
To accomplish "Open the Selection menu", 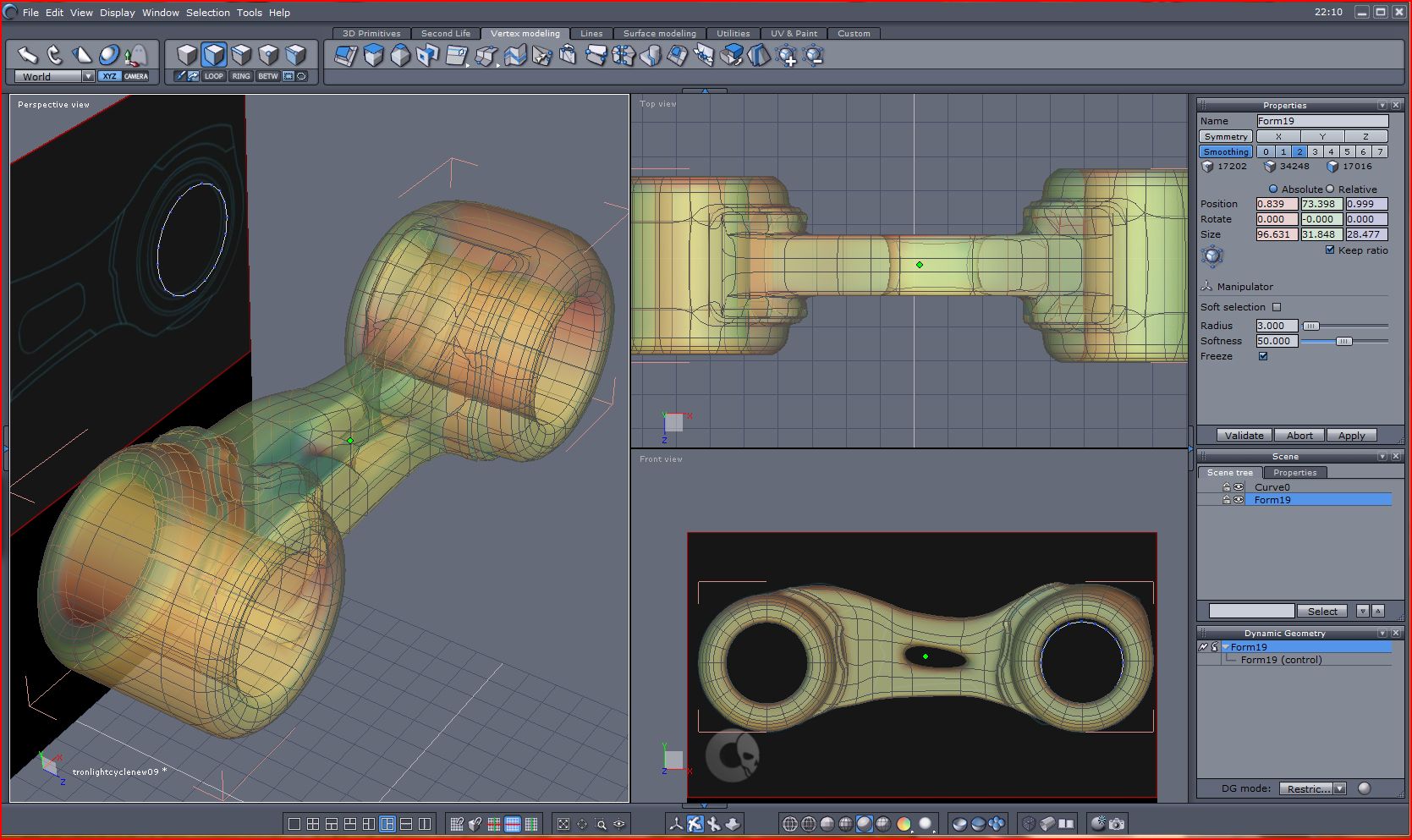I will pyautogui.click(x=207, y=13).
